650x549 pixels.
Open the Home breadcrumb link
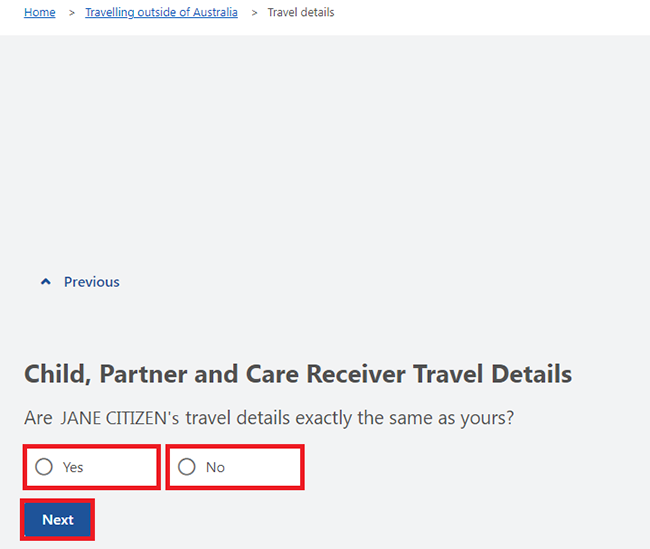pyautogui.click(x=40, y=12)
